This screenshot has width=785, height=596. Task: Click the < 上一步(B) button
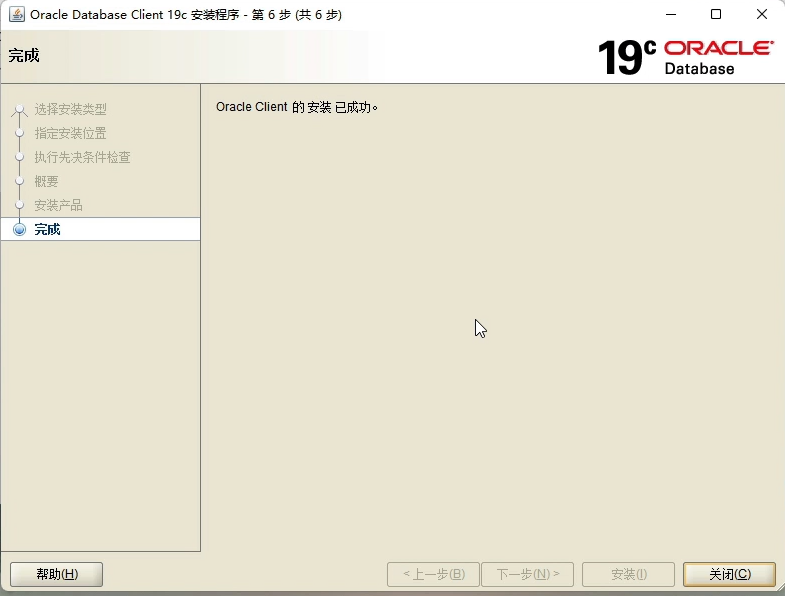[434, 574]
